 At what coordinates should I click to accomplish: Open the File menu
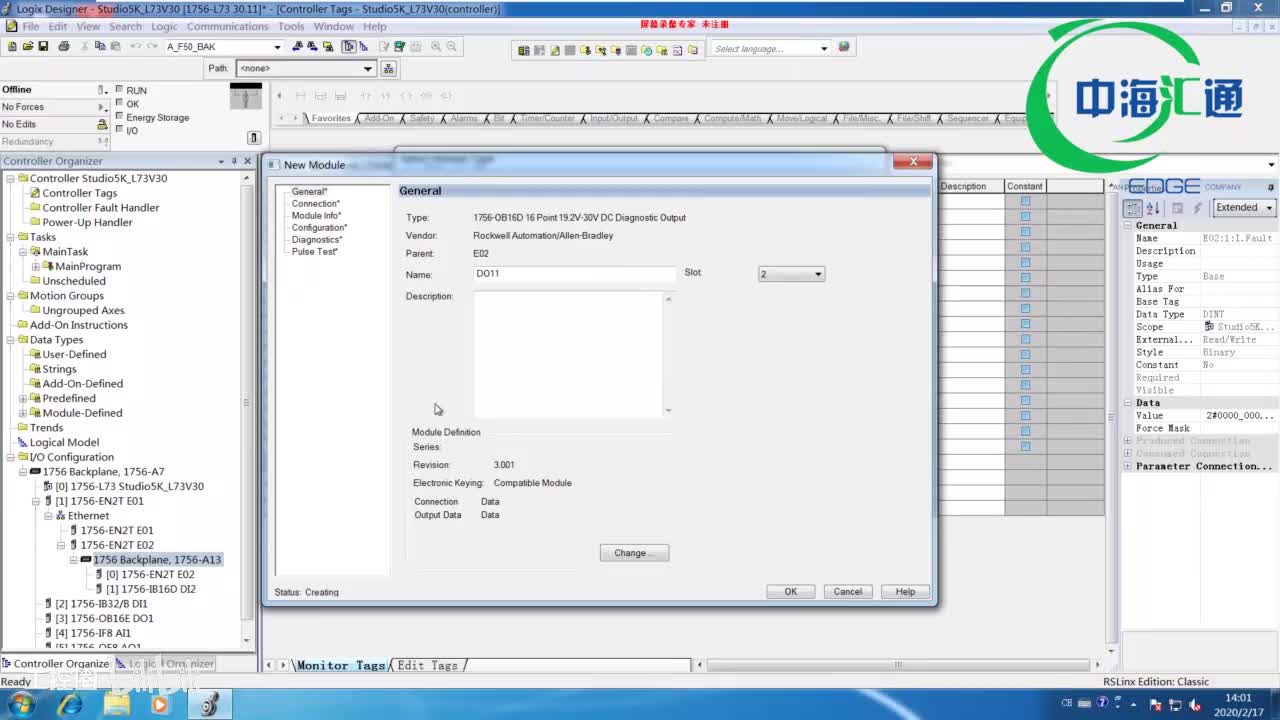point(31,26)
